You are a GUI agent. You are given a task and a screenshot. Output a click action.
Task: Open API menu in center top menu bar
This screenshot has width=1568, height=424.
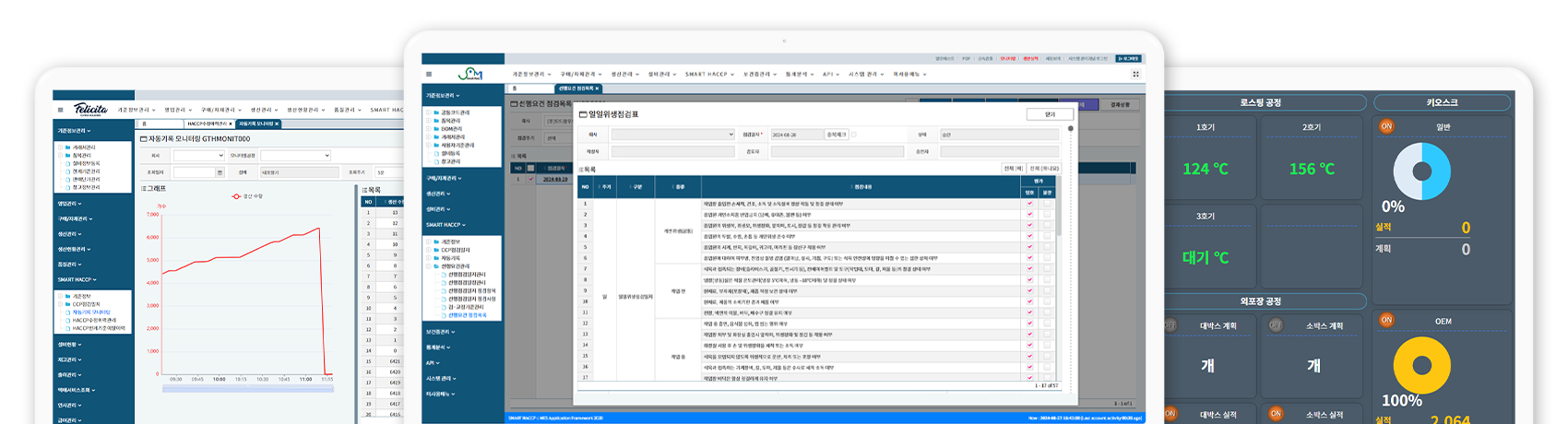(x=830, y=75)
